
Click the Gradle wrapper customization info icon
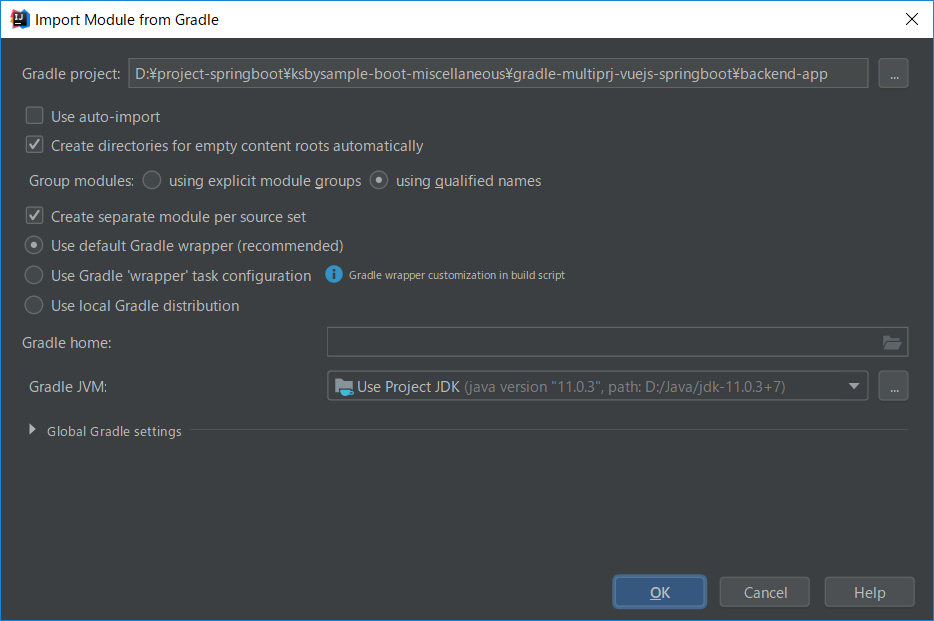(334, 274)
